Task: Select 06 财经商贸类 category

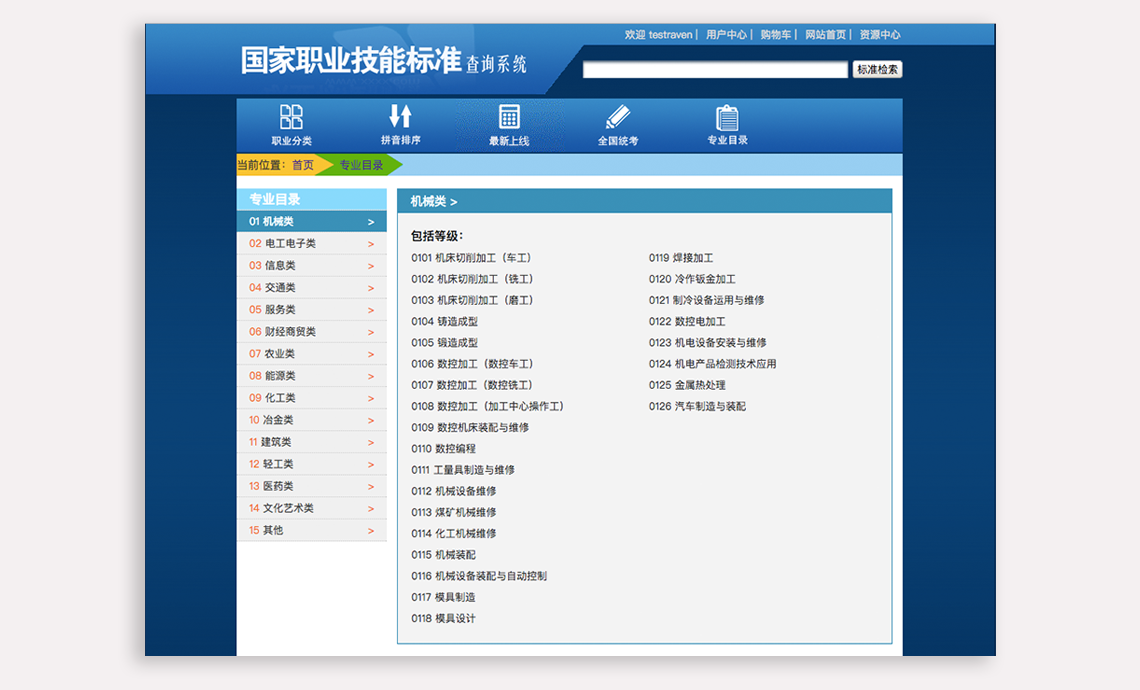Action: pos(289,332)
